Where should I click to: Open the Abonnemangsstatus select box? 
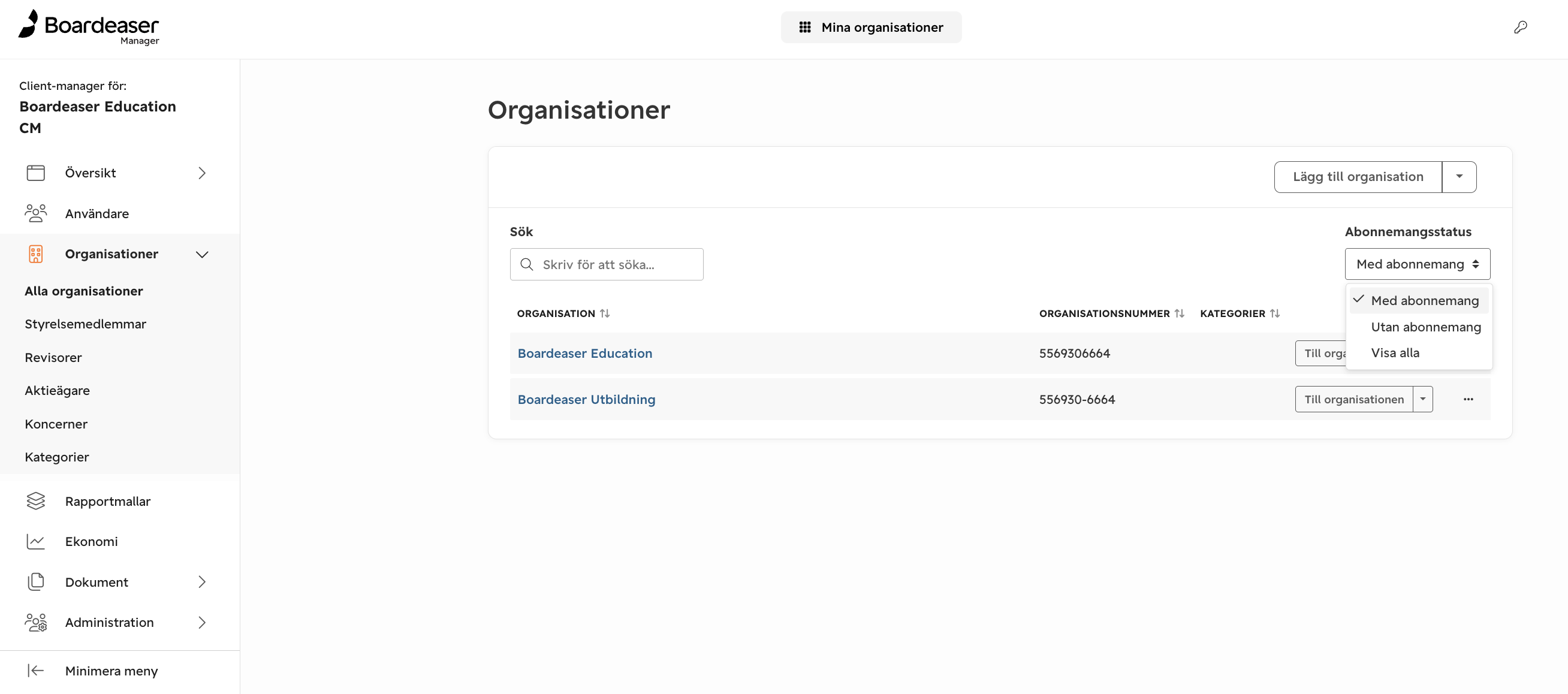coord(1417,264)
